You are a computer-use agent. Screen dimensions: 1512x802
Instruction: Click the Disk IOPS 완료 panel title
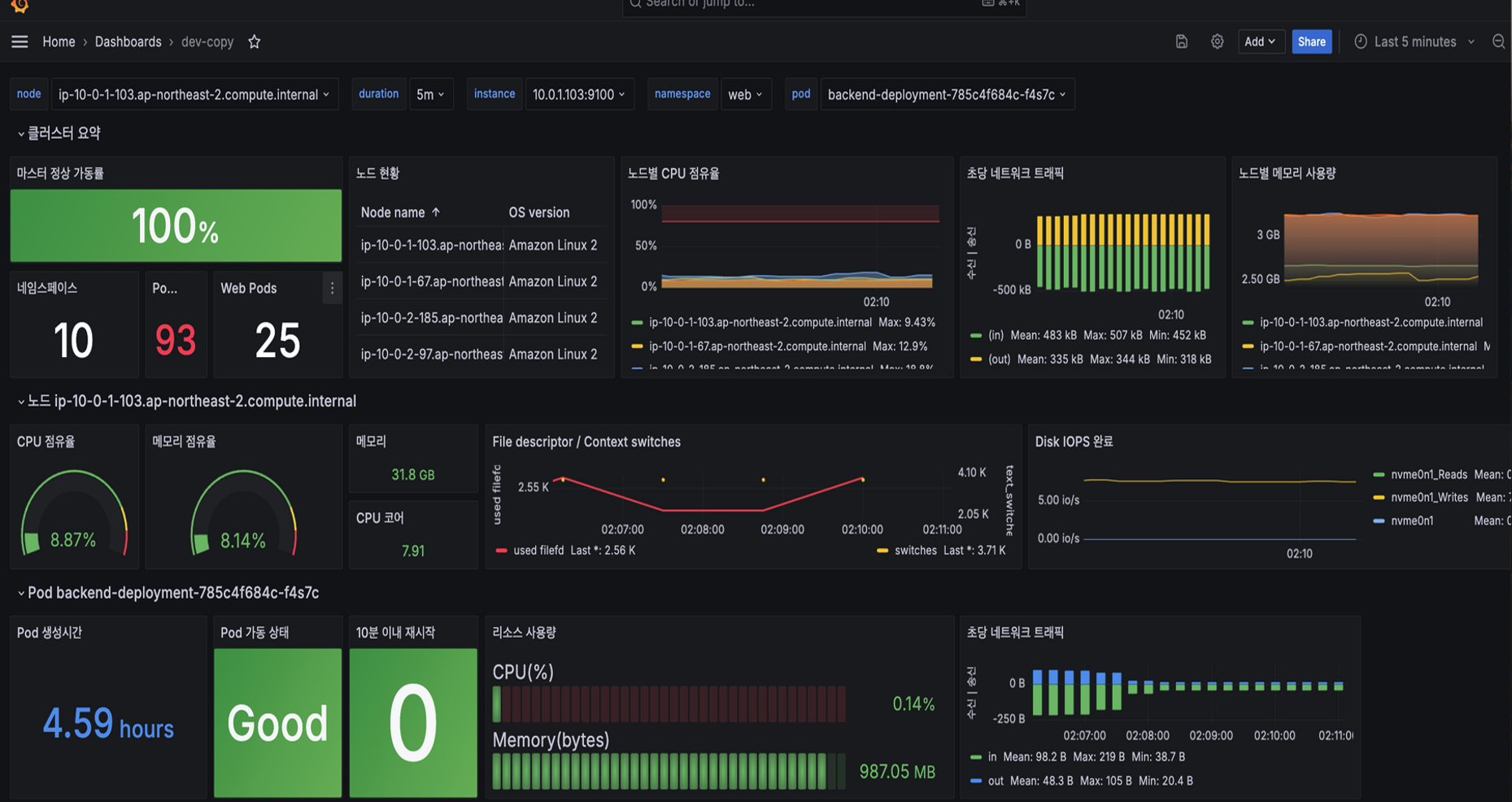click(x=1074, y=442)
